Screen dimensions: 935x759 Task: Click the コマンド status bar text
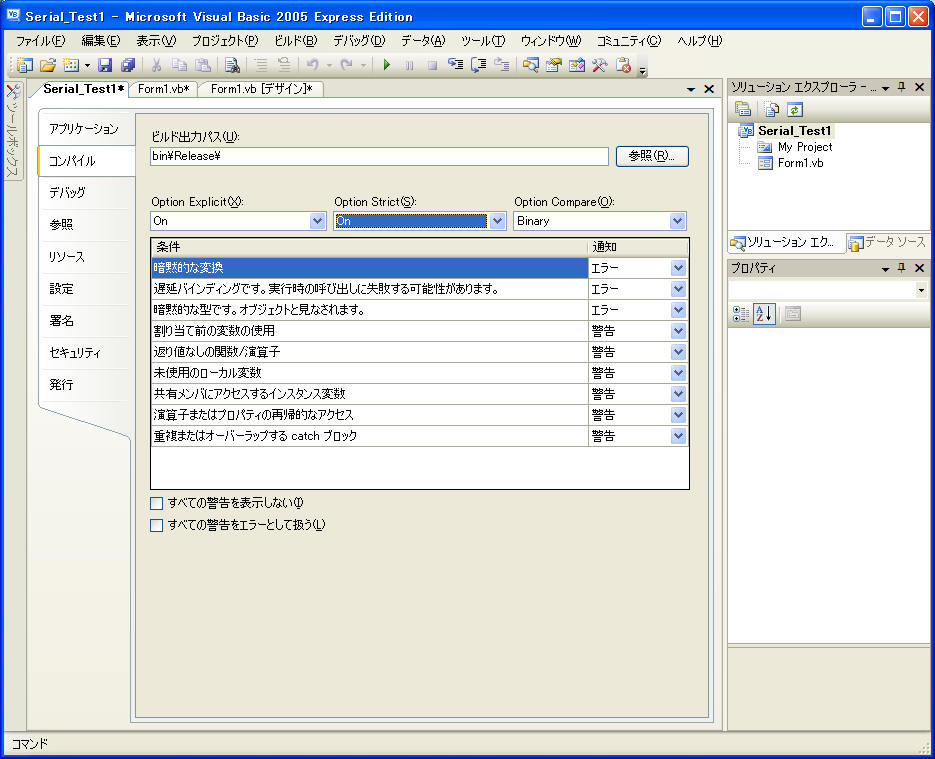click(x=30, y=743)
